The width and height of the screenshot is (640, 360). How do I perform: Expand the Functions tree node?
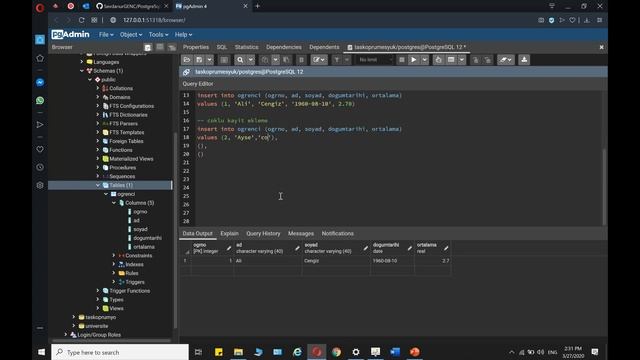click(x=98, y=150)
